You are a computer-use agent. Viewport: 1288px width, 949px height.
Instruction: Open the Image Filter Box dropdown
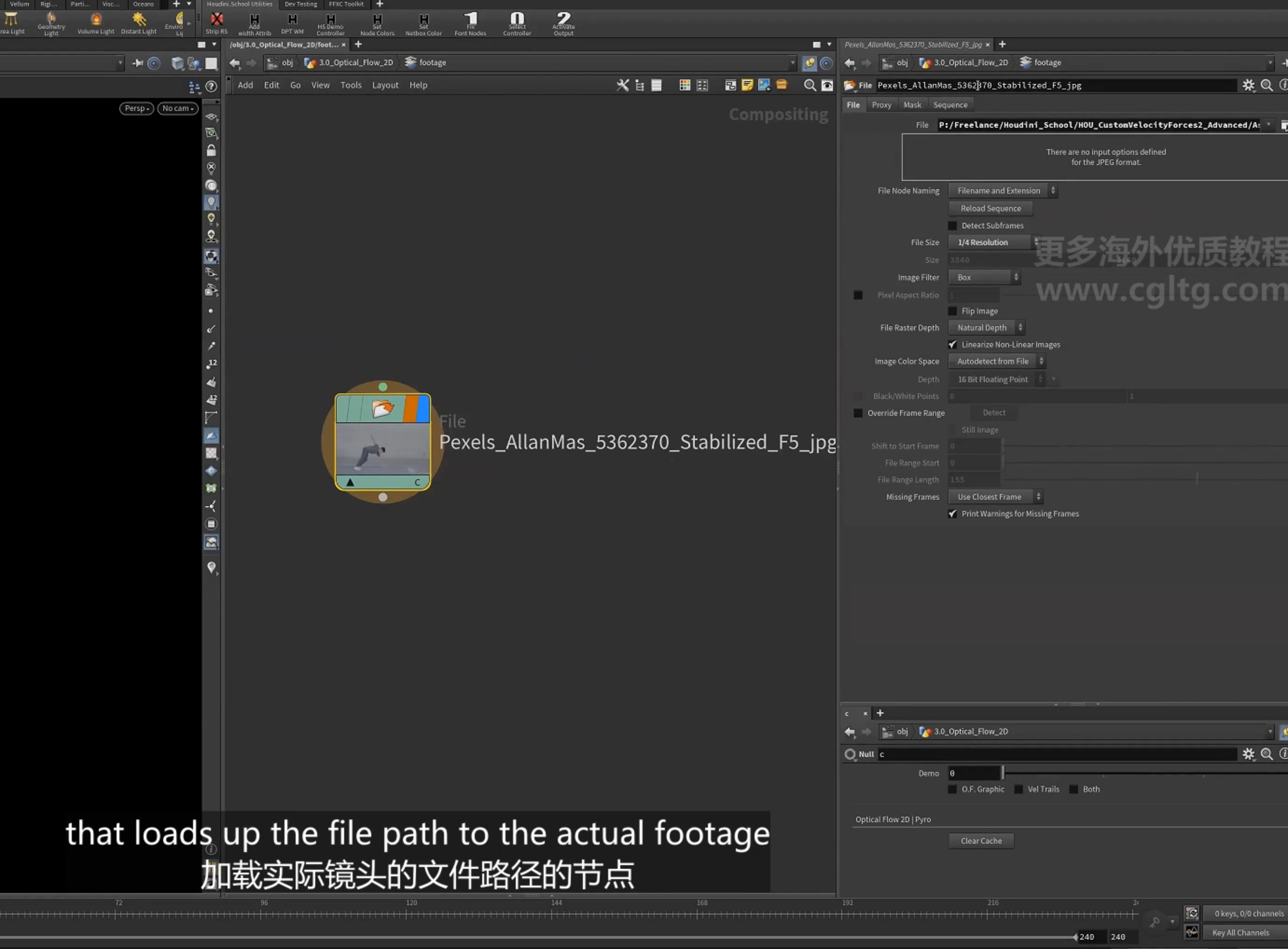coord(984,277)
